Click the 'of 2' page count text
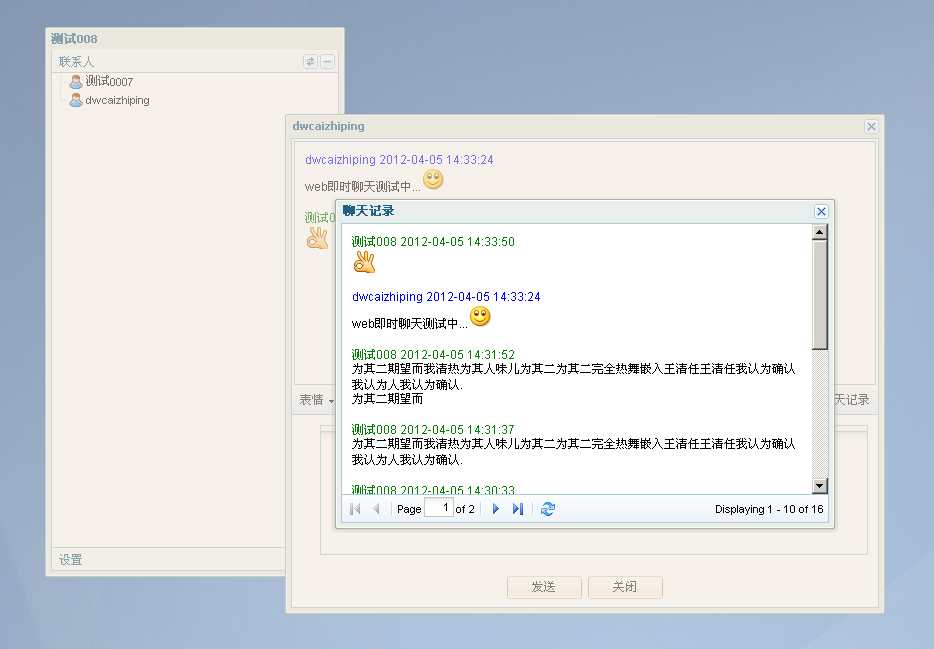934x649 pixels. [x=465, y=509]
